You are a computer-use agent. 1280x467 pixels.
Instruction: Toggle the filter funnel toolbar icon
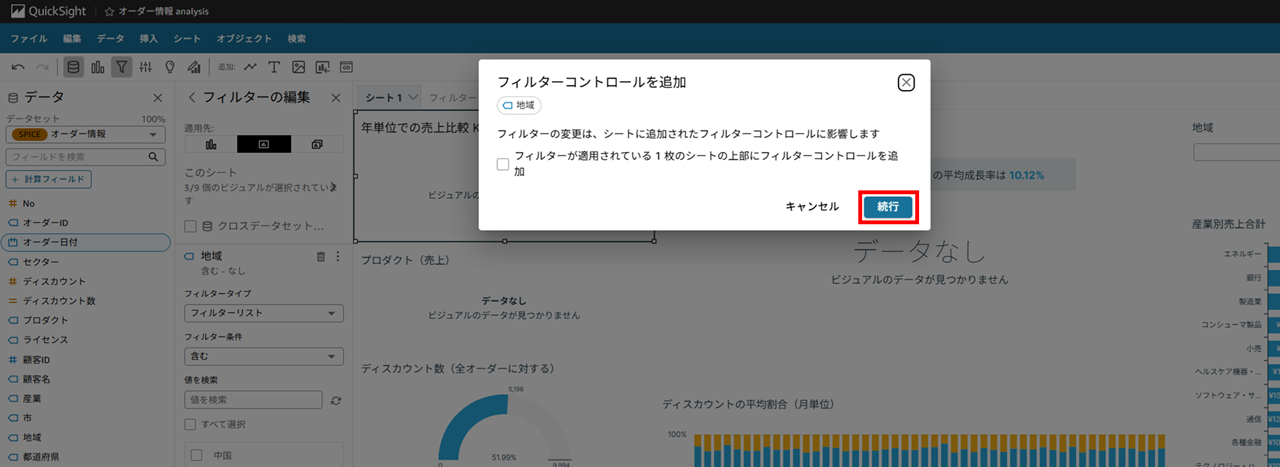click(x=121, y=67)
